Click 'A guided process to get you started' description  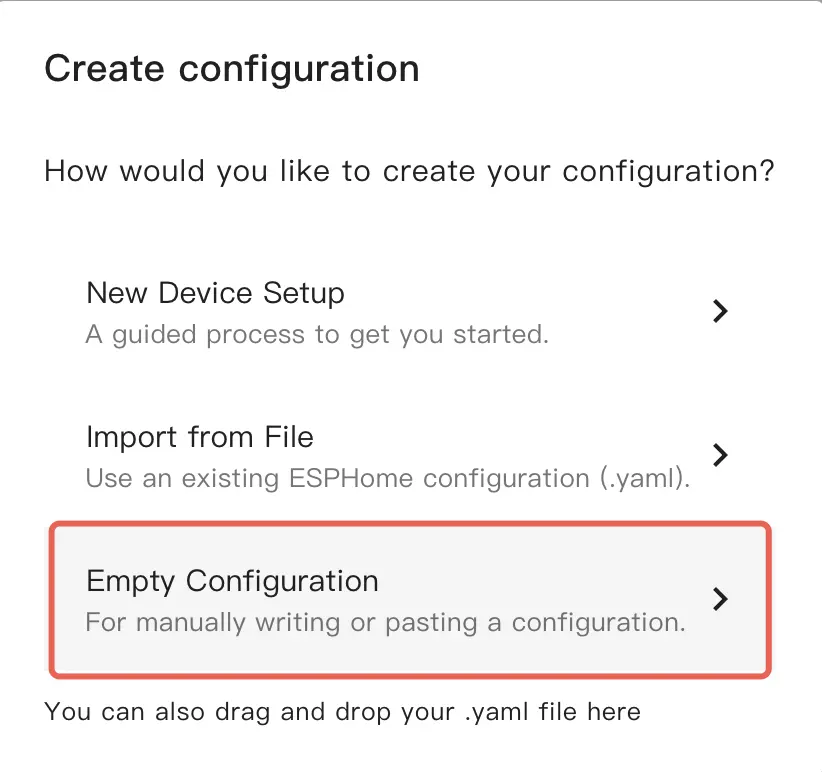317,334
